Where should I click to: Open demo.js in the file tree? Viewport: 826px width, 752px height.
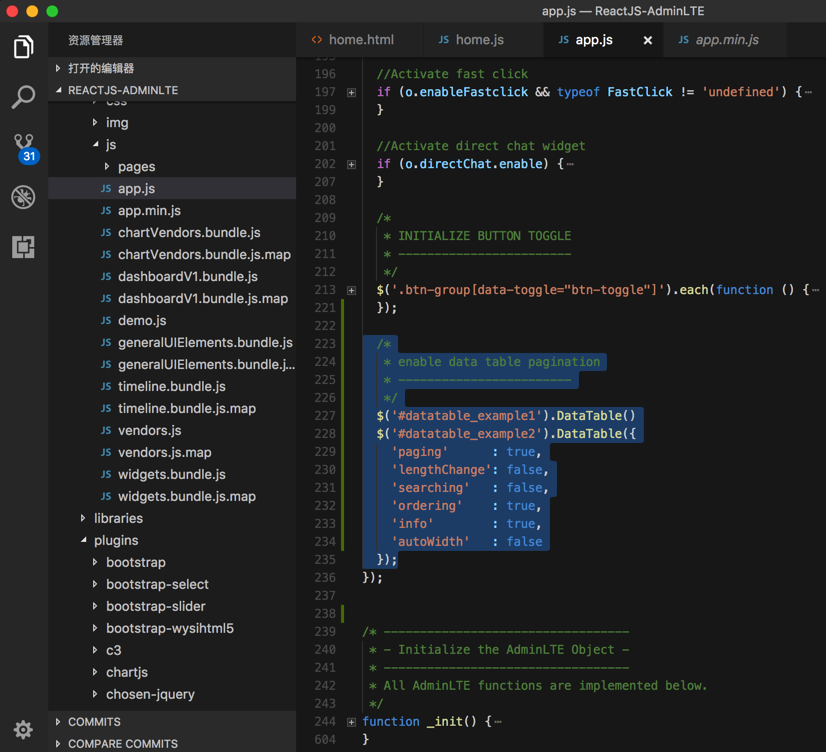[142, 321]
